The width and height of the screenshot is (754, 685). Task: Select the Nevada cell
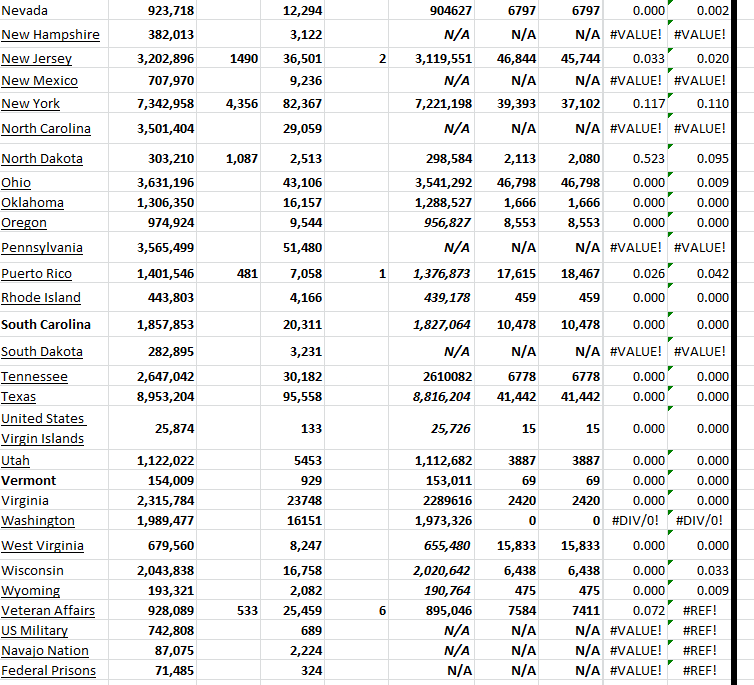click(x=54, y=11)
